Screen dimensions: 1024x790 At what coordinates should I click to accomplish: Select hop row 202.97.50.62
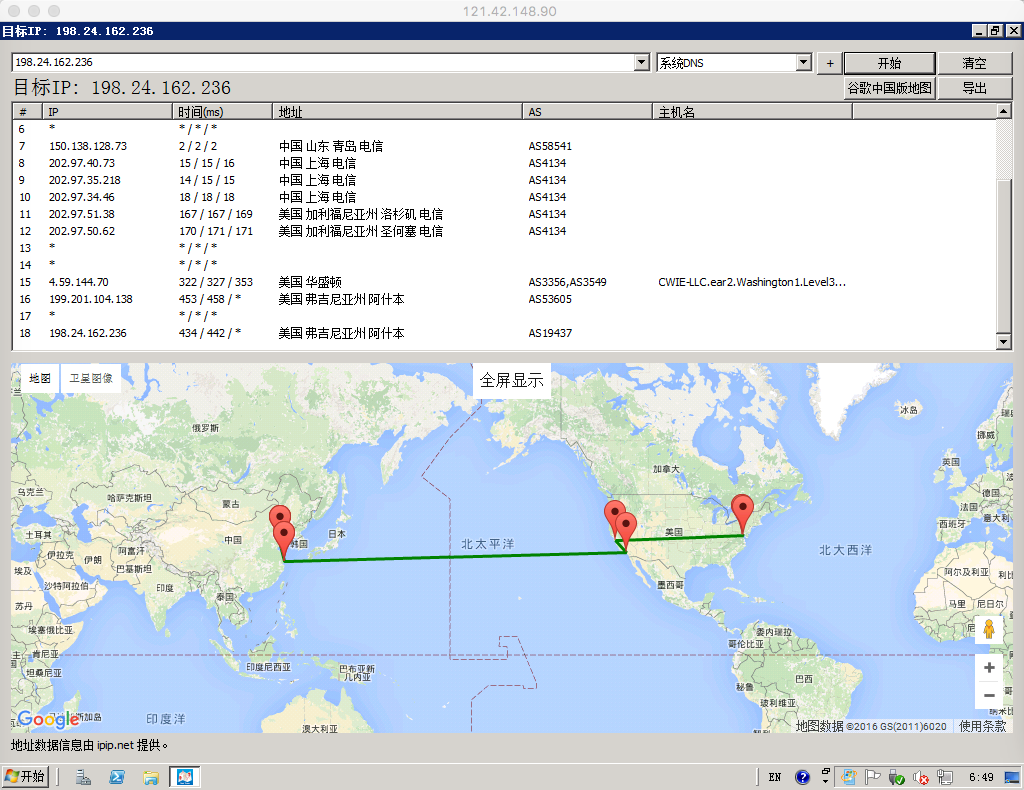pyautogui.click(x=503, y=231)
